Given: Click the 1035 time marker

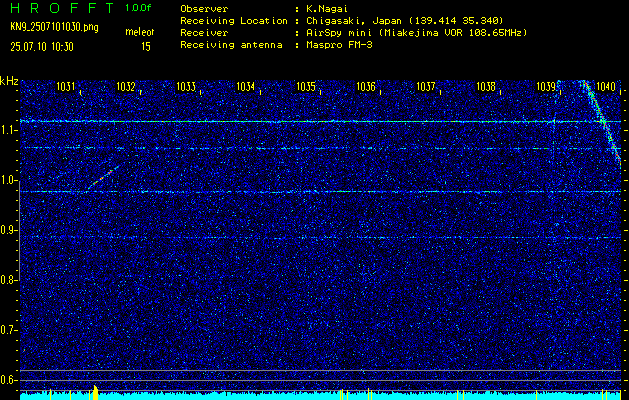Looking at the screenshot, I should click(306, 87).
